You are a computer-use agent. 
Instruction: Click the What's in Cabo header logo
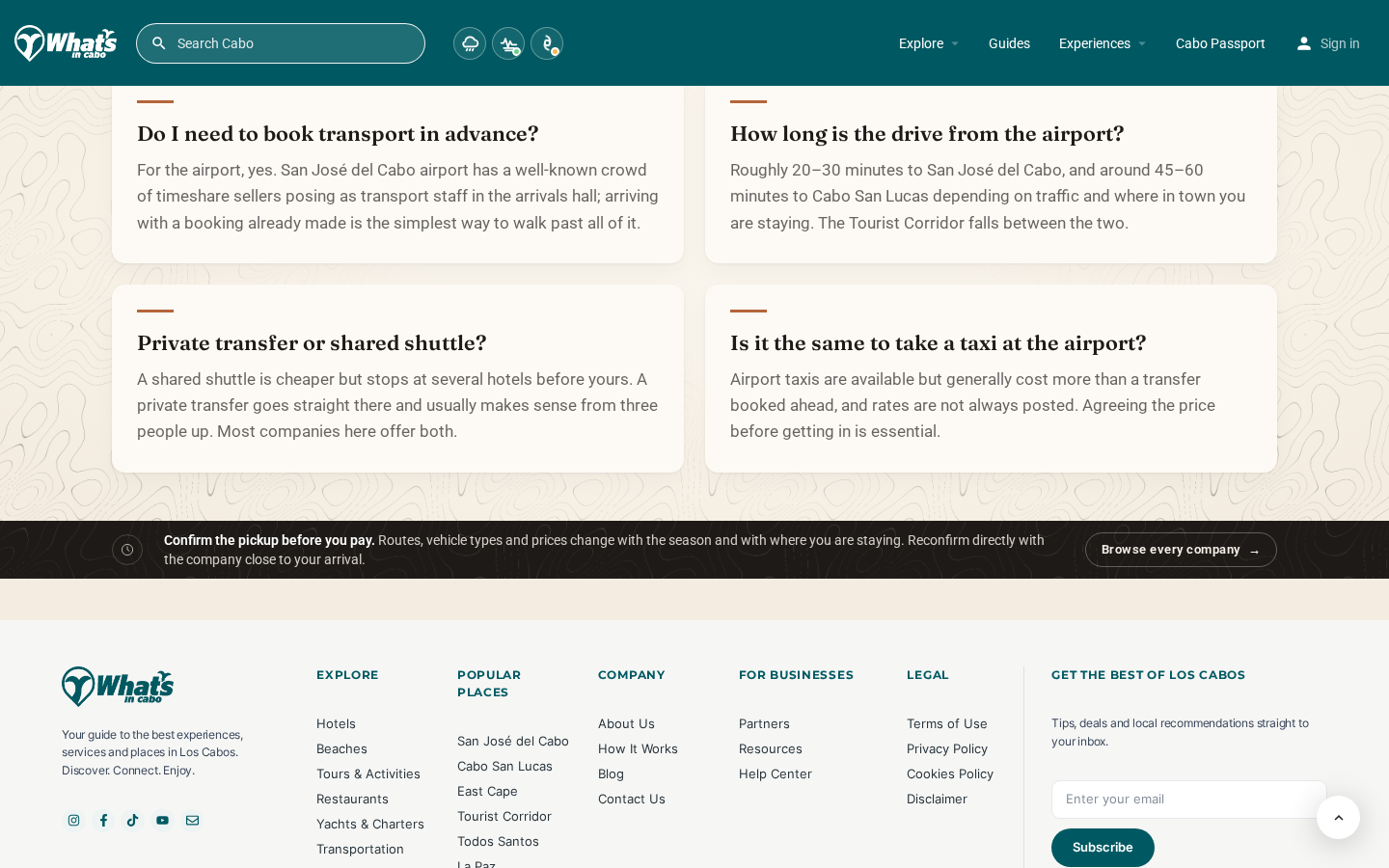click(66, 43)
